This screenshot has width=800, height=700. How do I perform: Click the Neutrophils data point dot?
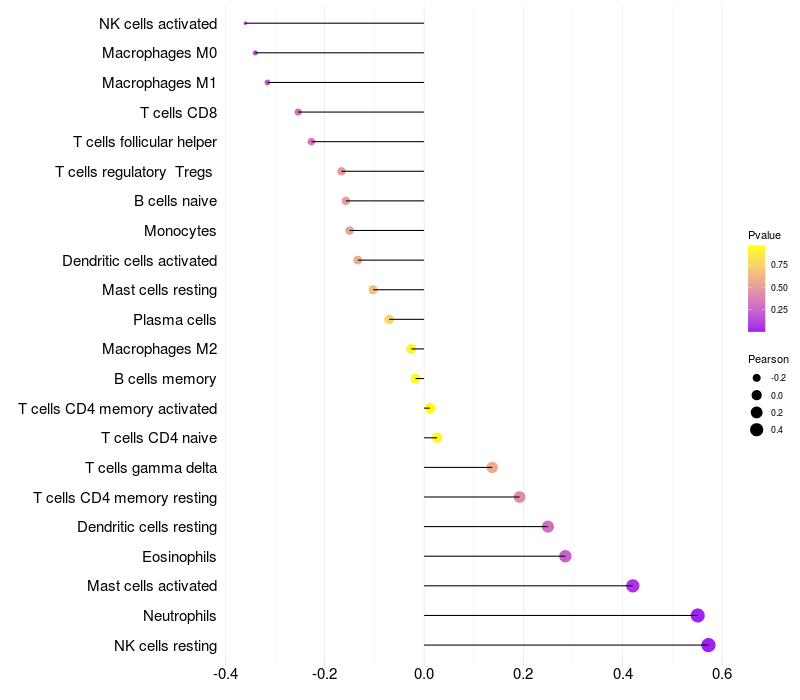(697, 615)
